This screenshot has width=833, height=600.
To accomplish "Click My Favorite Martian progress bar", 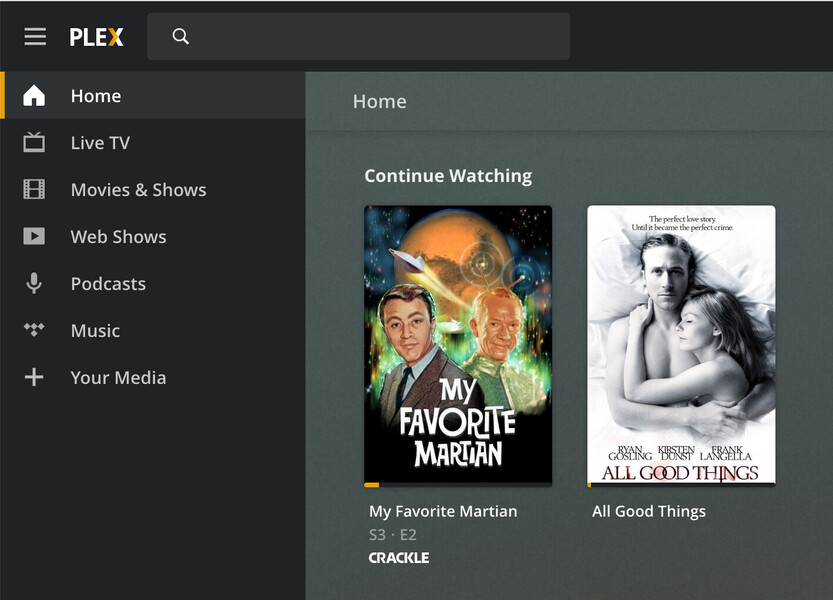I will tap(458, 485).
